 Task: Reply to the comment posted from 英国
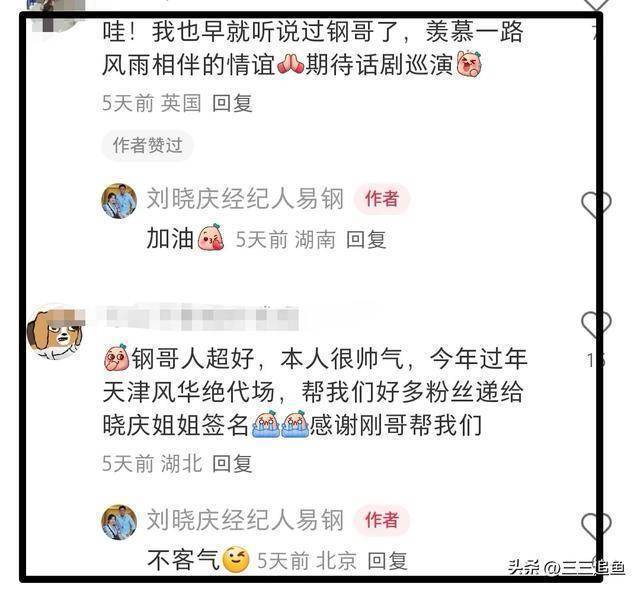(232, 103)
